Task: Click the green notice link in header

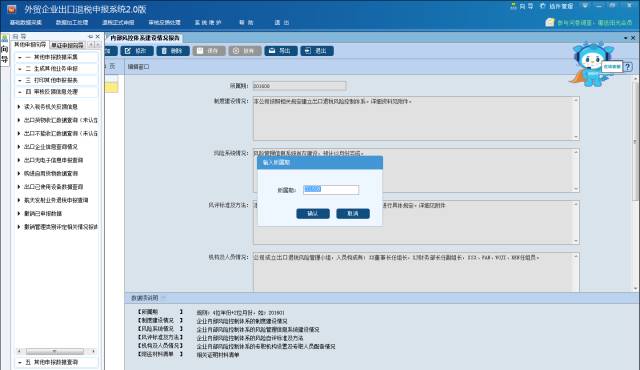Action: pos(595,23)
